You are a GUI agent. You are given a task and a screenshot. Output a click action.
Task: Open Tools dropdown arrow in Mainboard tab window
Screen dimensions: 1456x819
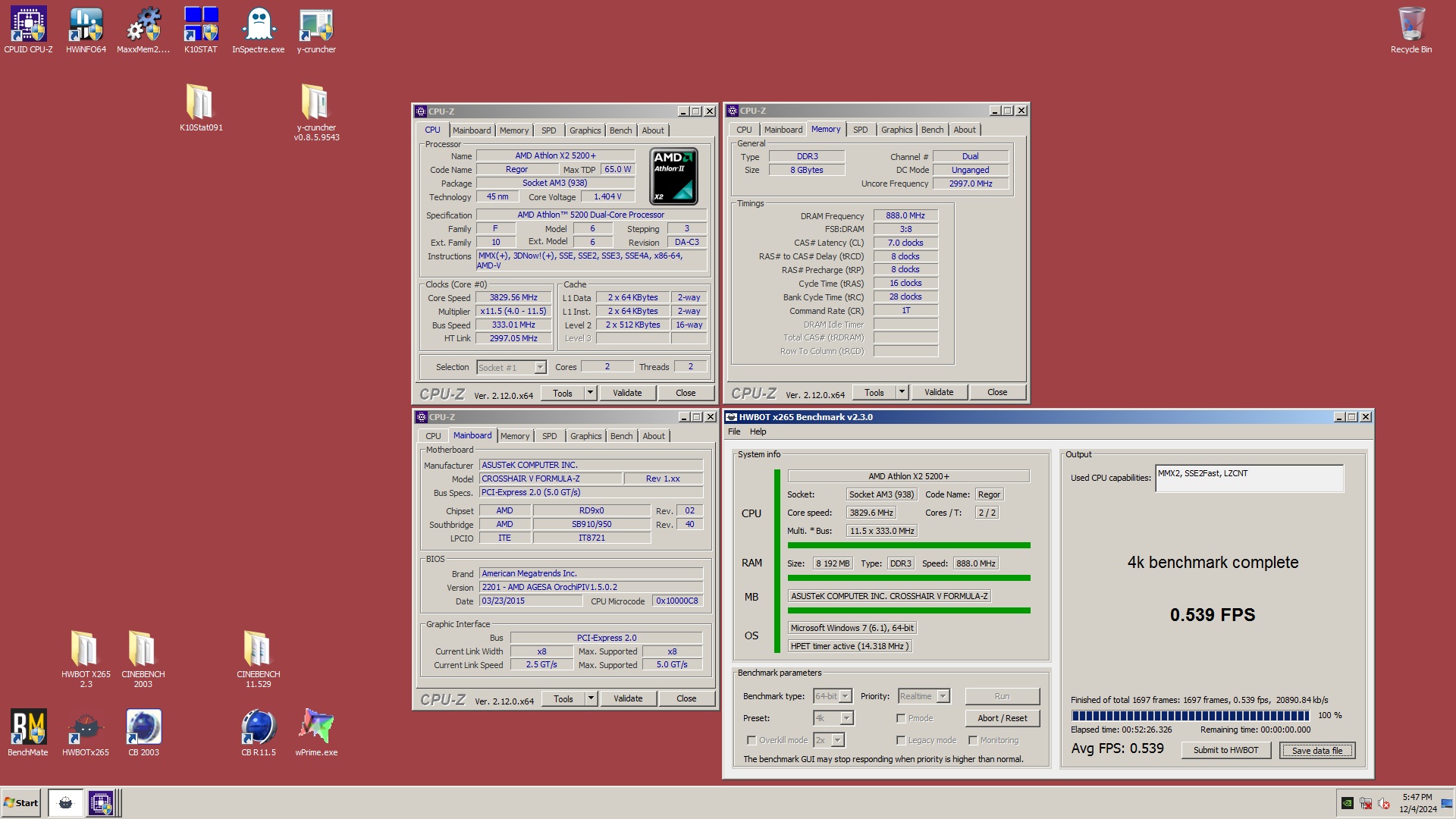(x=591, y=698)
